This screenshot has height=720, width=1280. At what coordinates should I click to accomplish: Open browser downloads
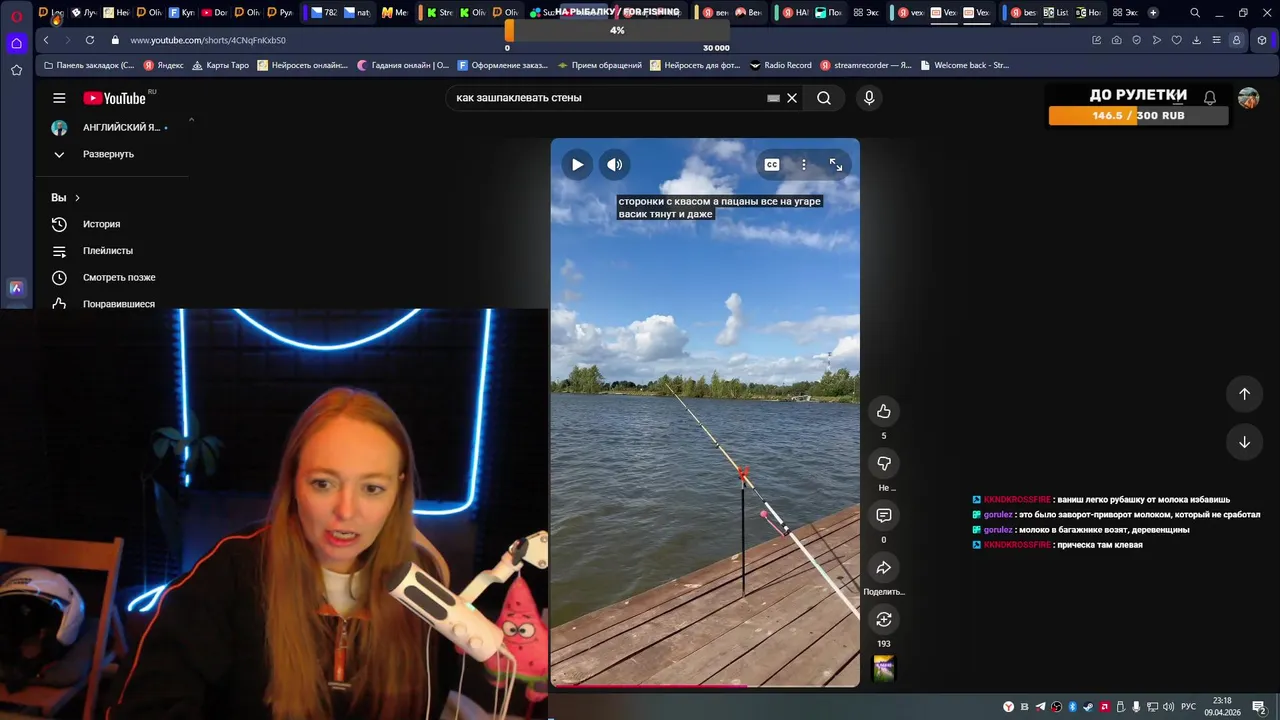pyautogui.click(x=1196, y=40)
